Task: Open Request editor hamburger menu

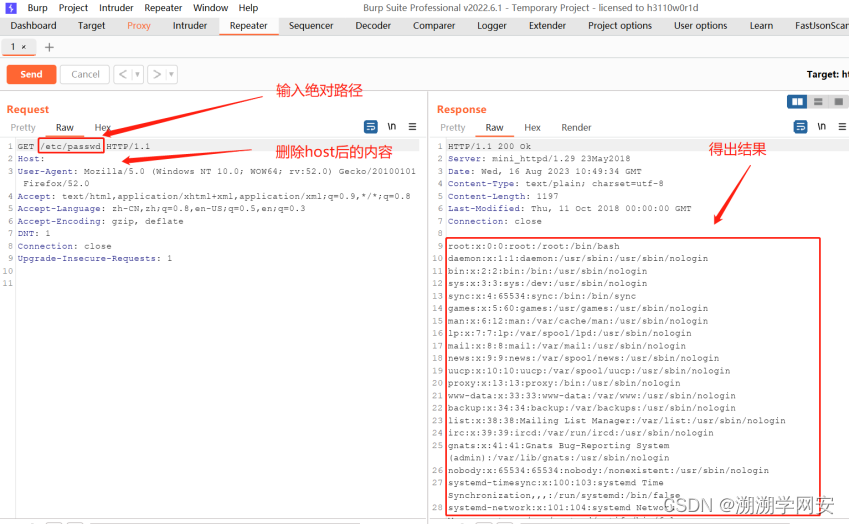Action: point(412,127)
